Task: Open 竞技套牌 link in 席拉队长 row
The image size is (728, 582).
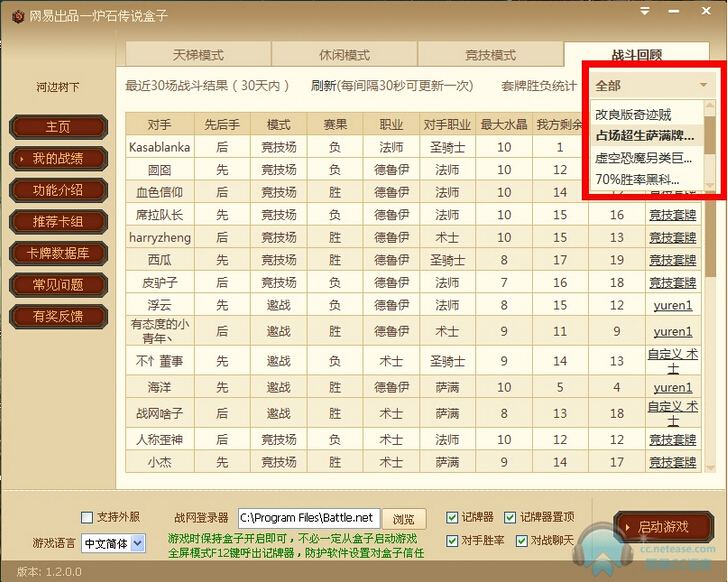Action: [672, 215]
